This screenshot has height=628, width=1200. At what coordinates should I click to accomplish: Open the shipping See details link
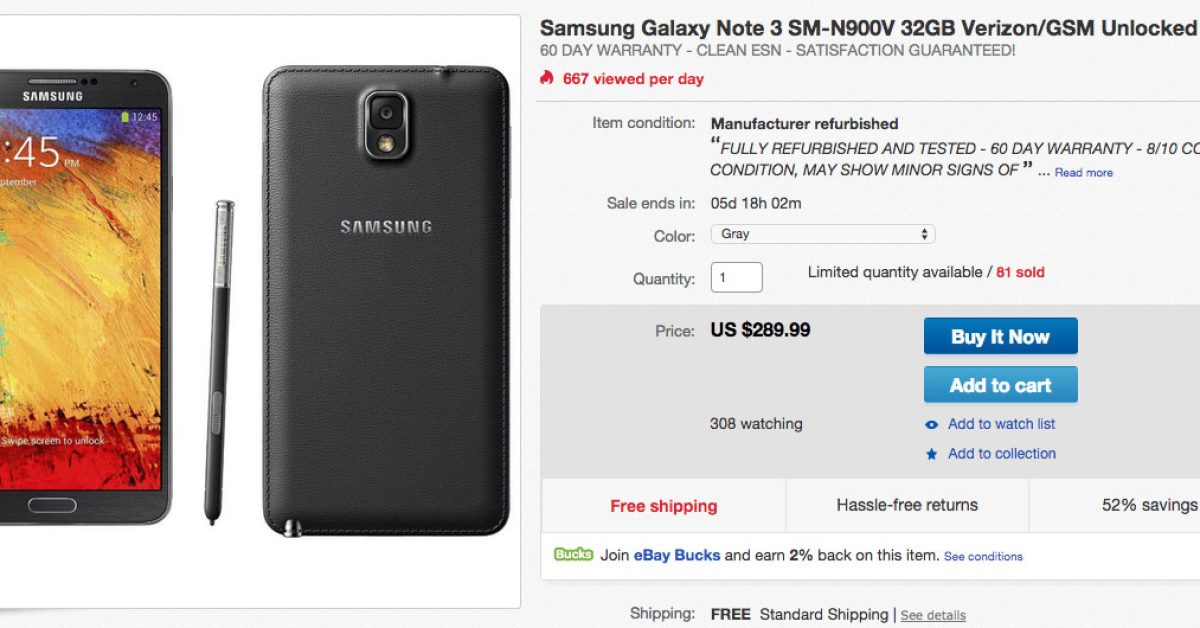pos(933,615)
